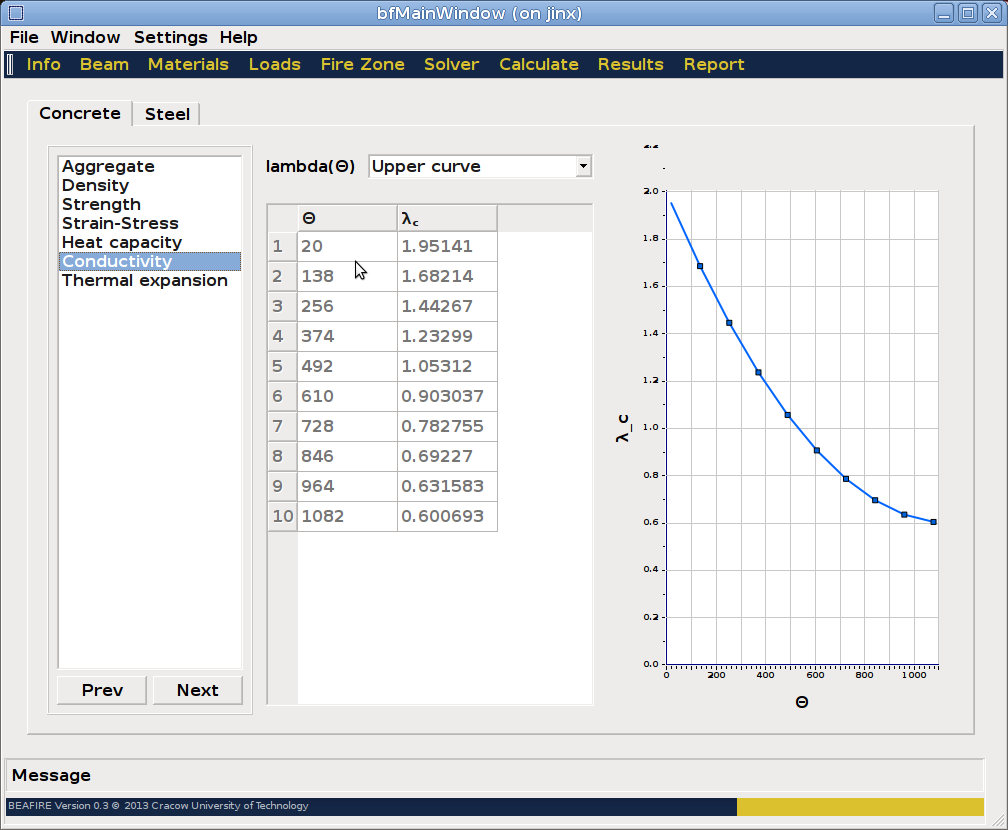The width and height of the screenshot is (1008, 830).
Task: Open the Settings menu
Action: point(170,38)
